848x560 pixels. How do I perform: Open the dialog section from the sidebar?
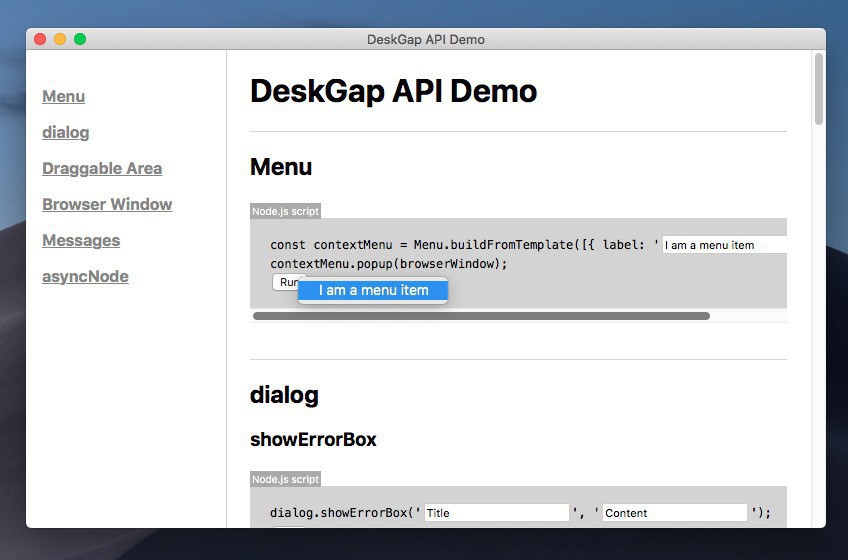pyautogui.click(x=66, y=132)
